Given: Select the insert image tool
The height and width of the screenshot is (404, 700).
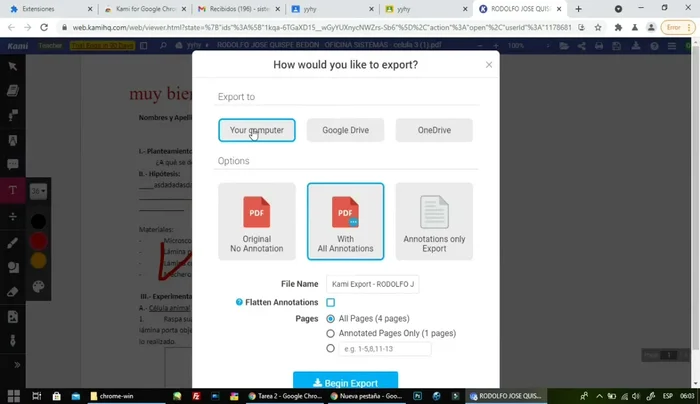Looking at the screenshot, I should click(12, 317).
